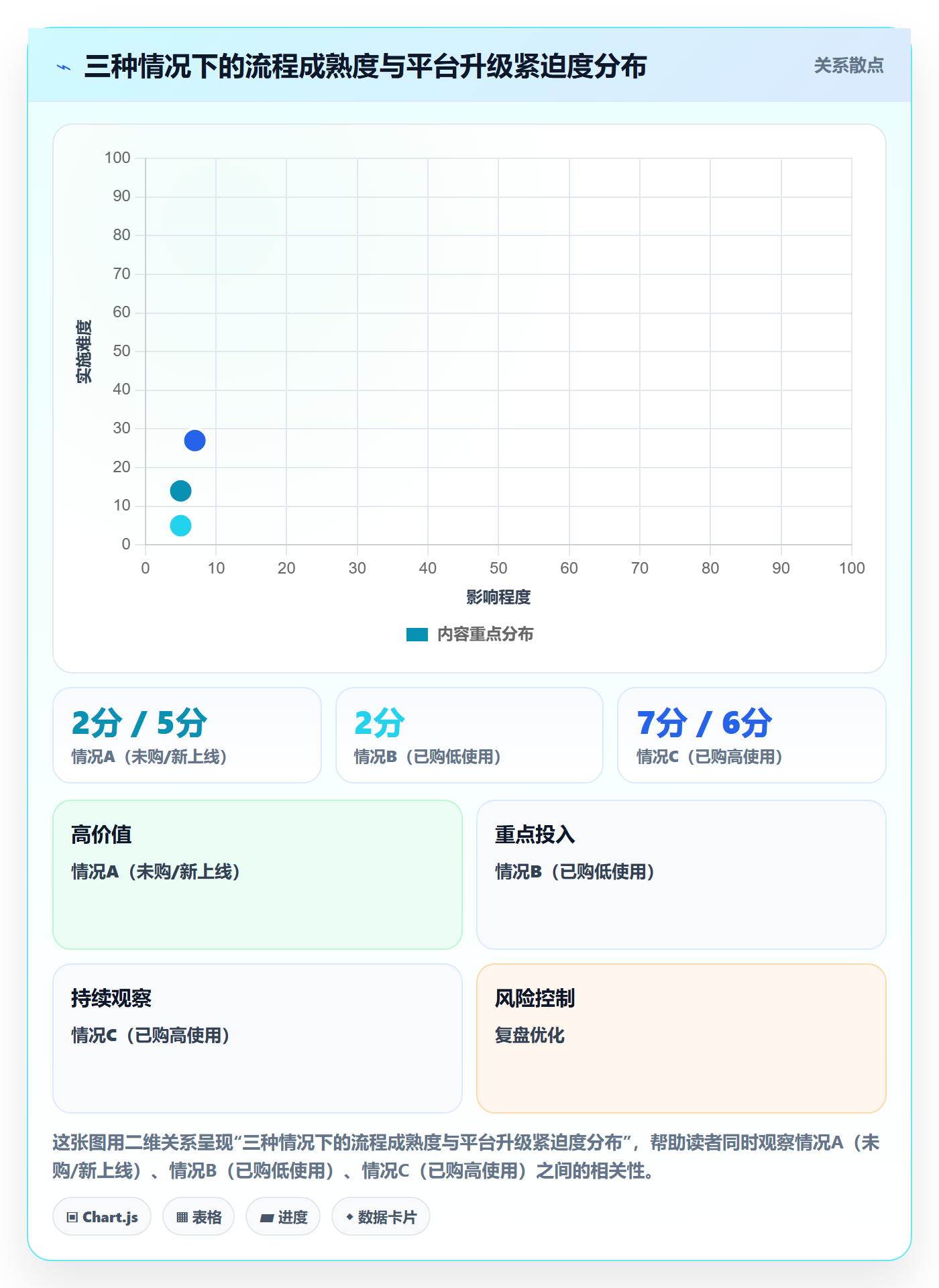The height and width of the screenshot is (1288, 939).
Task: Click 情况C（已购高使用）under the 7分 / 6分 score
Action: pyautogui.click(x=710, y=757)
